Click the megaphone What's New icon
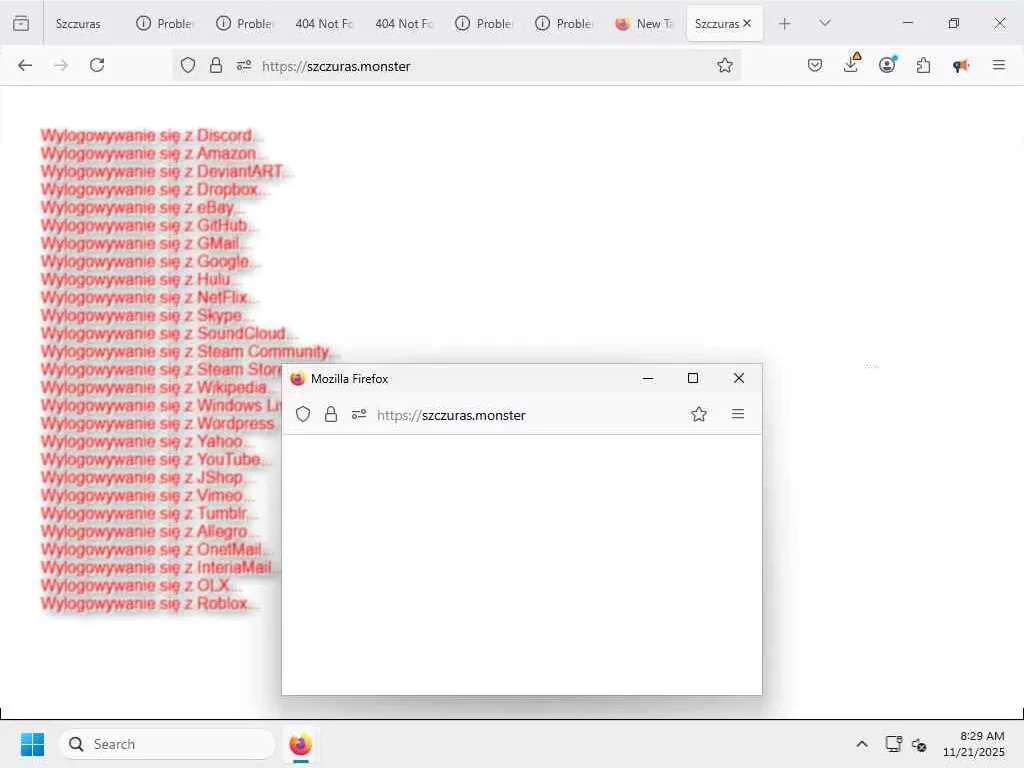Viewport: 1024px width, 768px height. point(961,65)
